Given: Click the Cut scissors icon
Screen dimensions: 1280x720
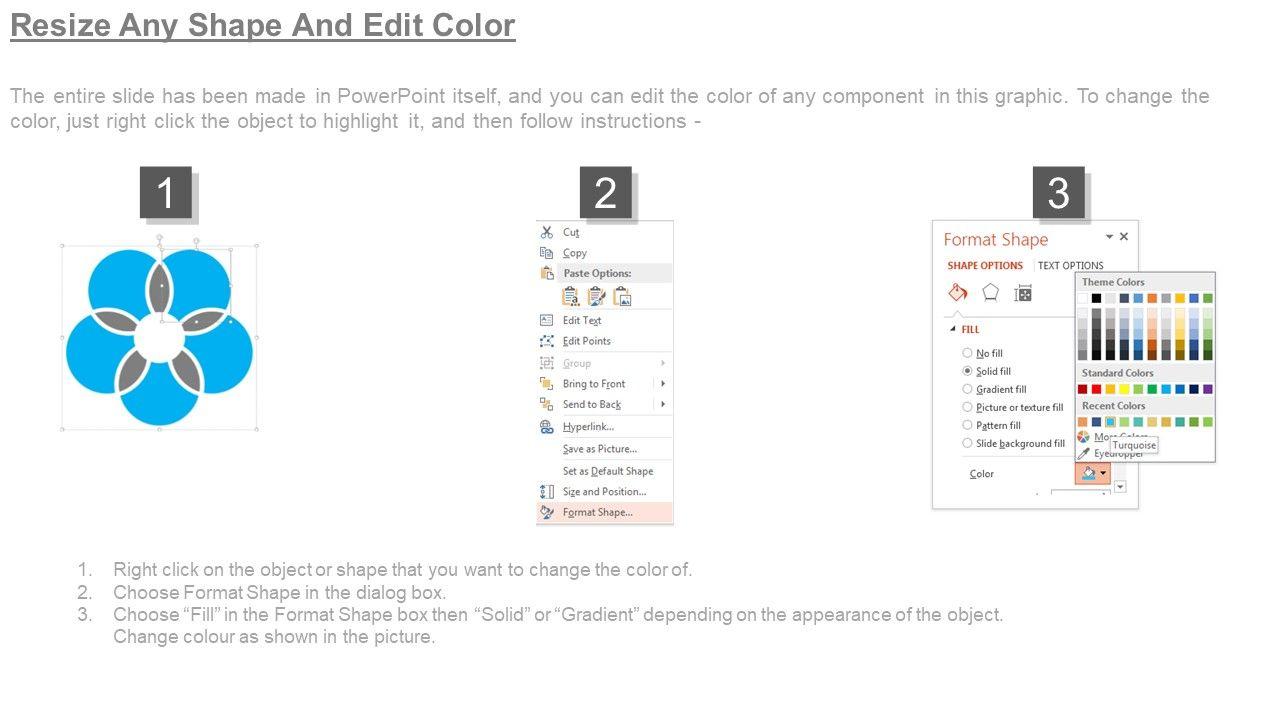Looking at the screenshot, I should 547,232.
